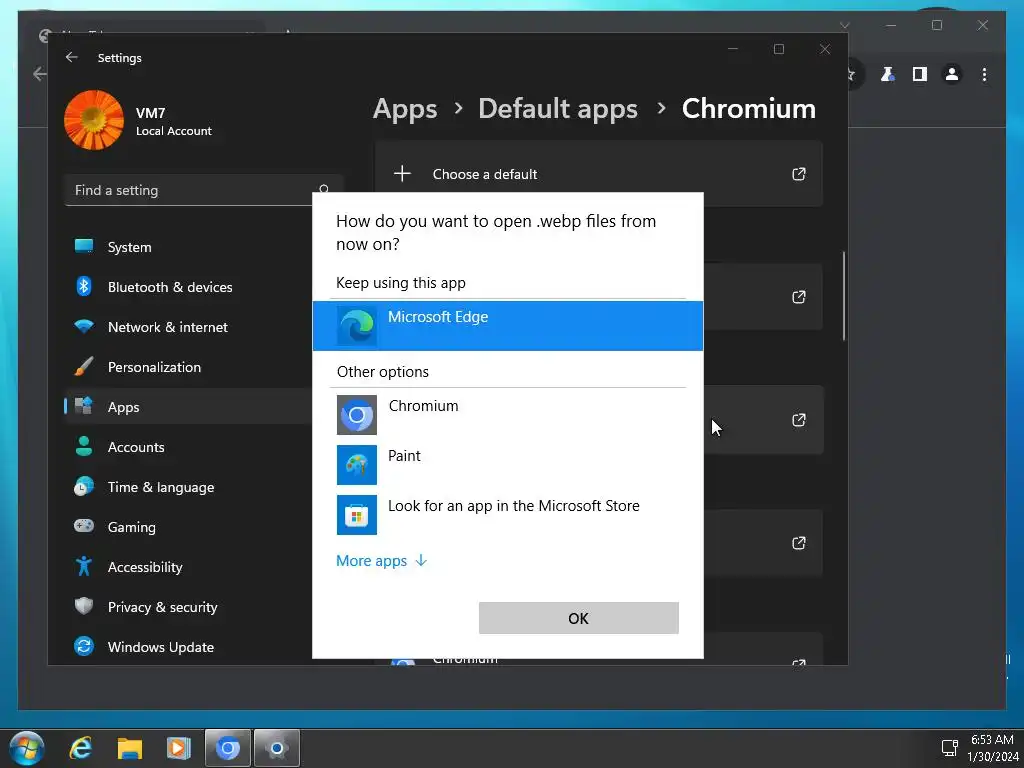Click the VM7 Local Account profile picture
The image size is (1024, 768).
coord(94,120)
